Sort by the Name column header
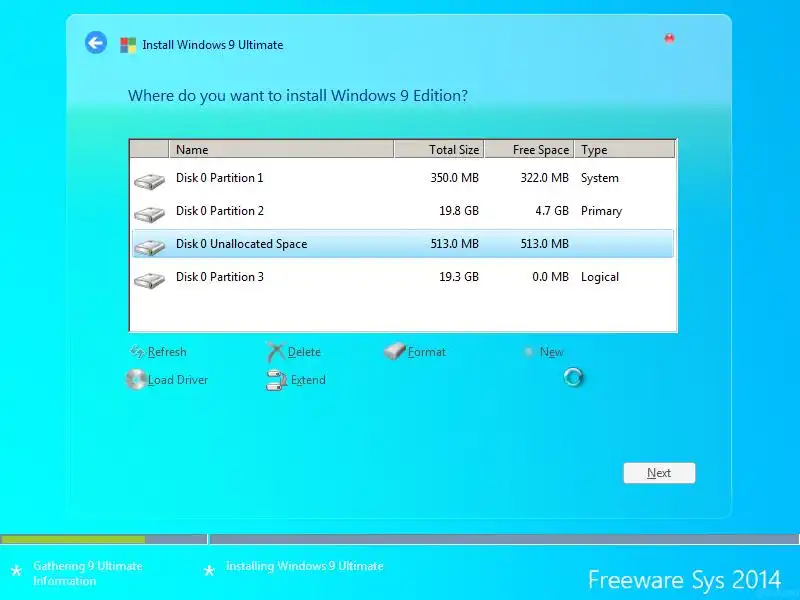 pyautogui.click(x=281, y=149)
